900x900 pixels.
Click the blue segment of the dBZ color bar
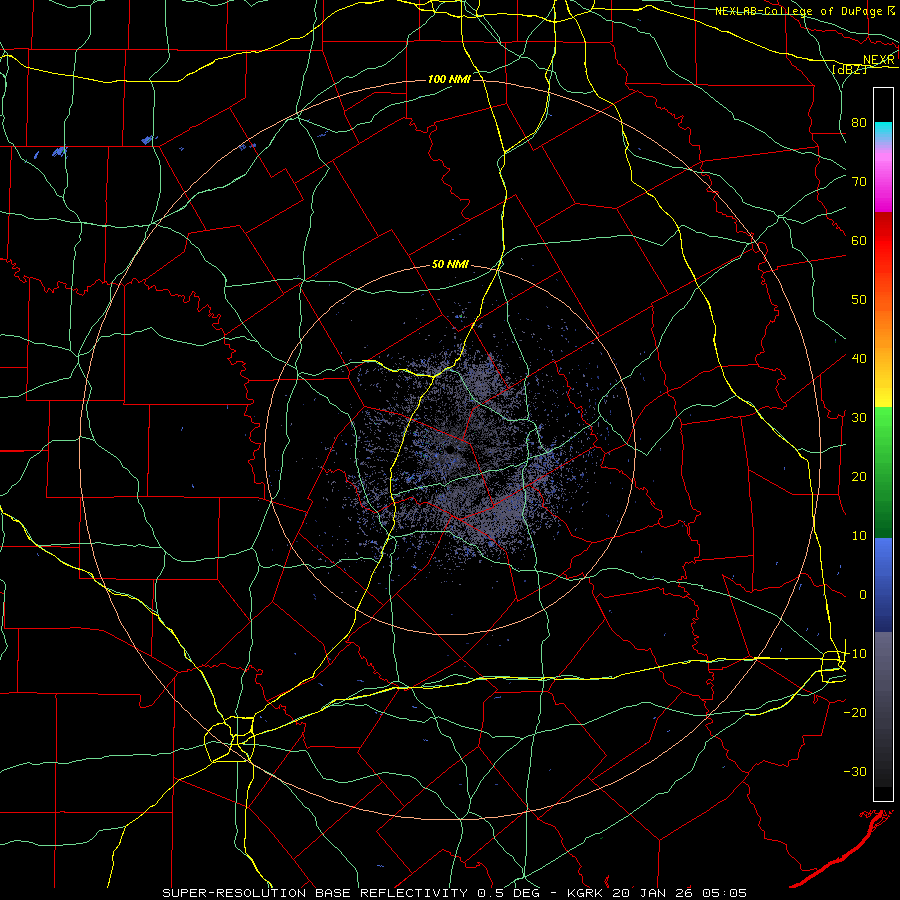(x=883, y=585)
